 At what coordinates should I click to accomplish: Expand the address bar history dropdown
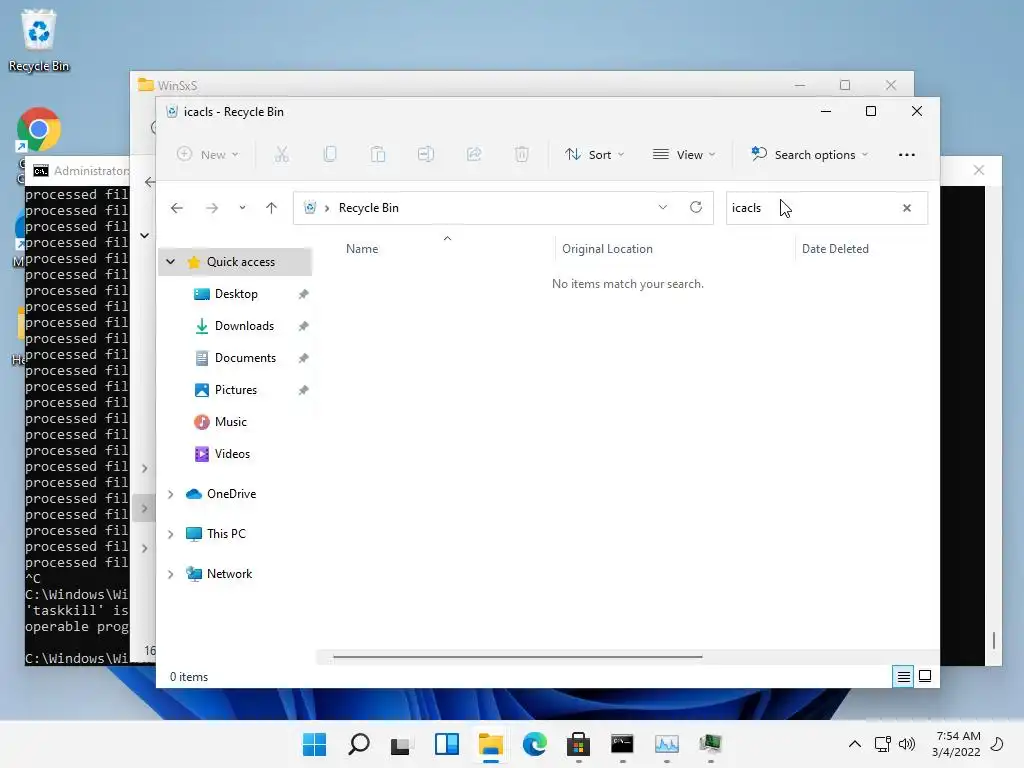[x=663, y=207]
